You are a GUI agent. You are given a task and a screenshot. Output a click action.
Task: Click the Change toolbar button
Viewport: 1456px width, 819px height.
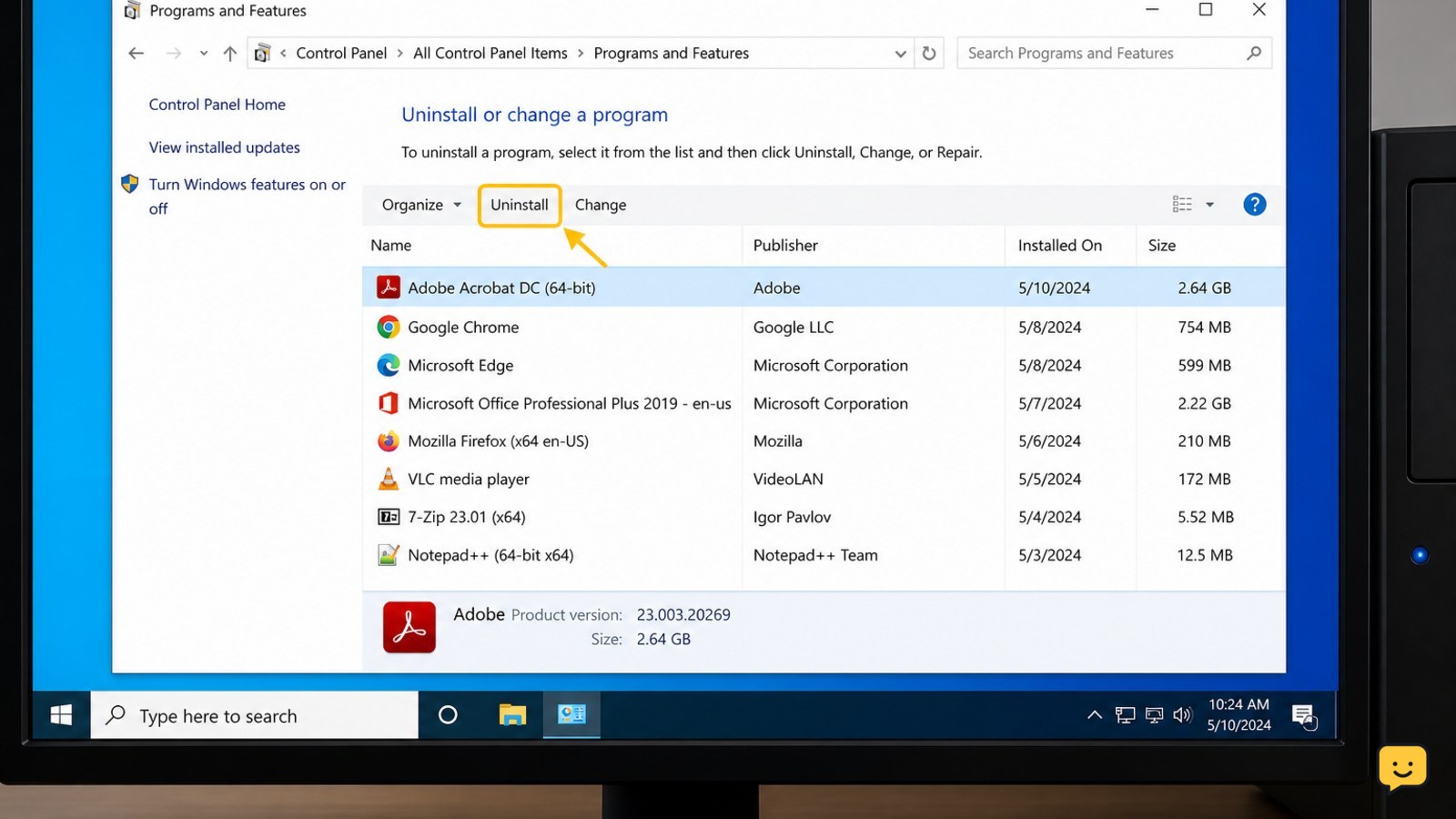[x=601, y=205]
